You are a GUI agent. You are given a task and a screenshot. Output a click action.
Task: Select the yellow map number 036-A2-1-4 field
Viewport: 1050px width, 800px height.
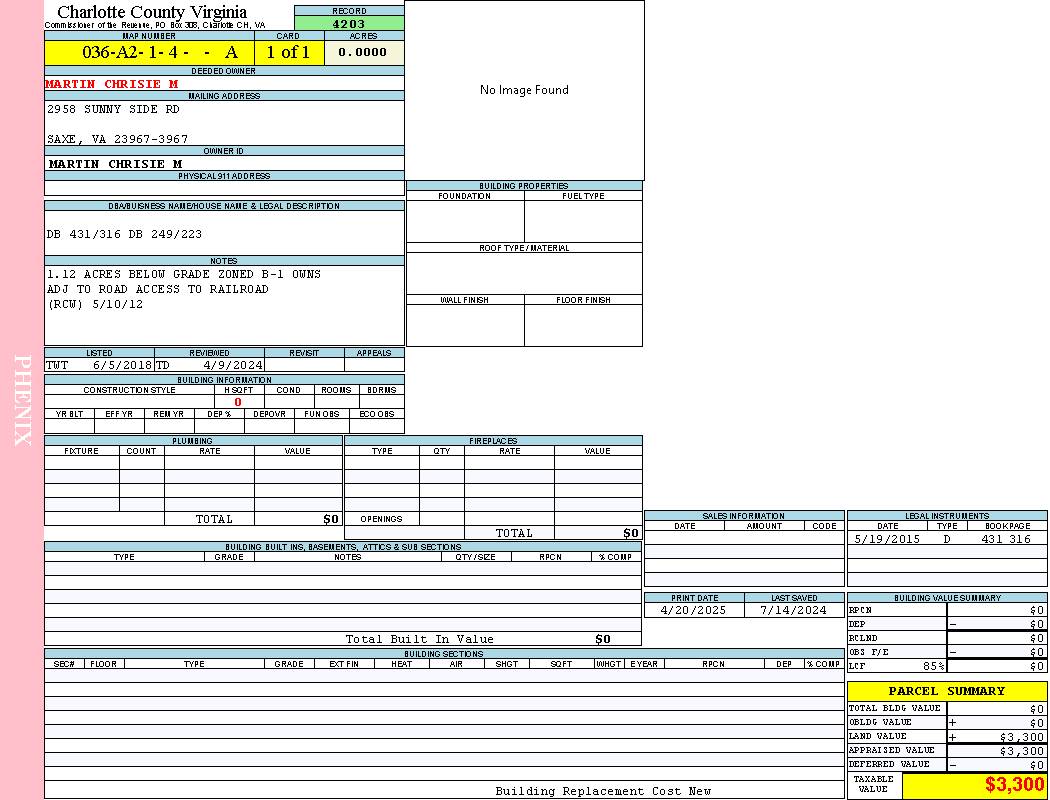(x=149, y=53)
